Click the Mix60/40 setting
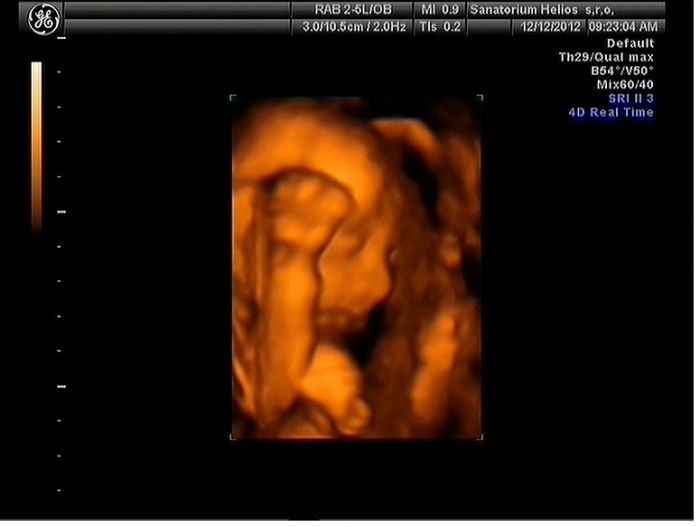The width and height of the screenshot is (700, 527). 625,85
